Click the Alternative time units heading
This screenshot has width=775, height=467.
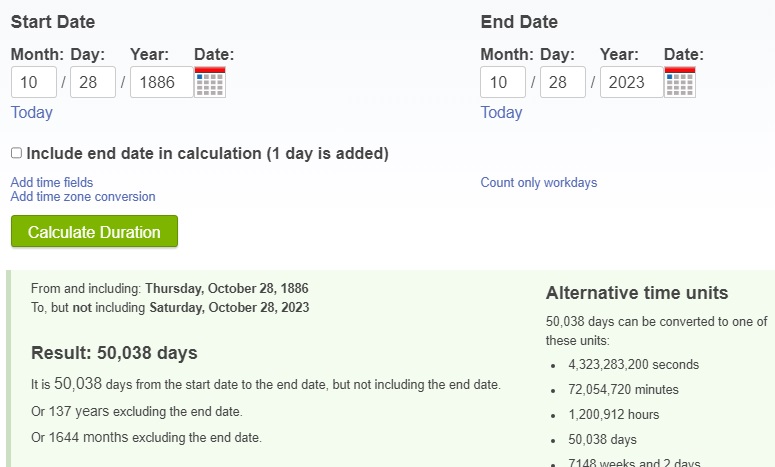coord(637,293)
